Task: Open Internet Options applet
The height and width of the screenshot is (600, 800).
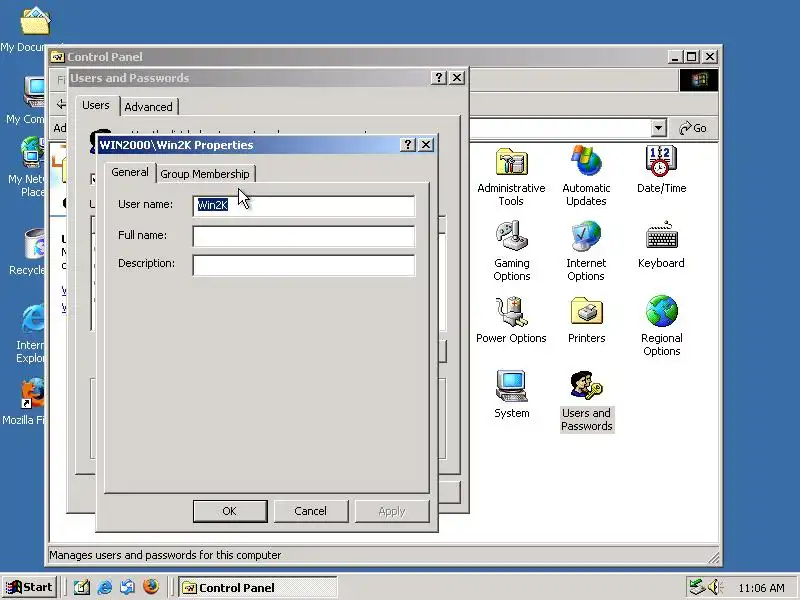Action: coord(586,251)
